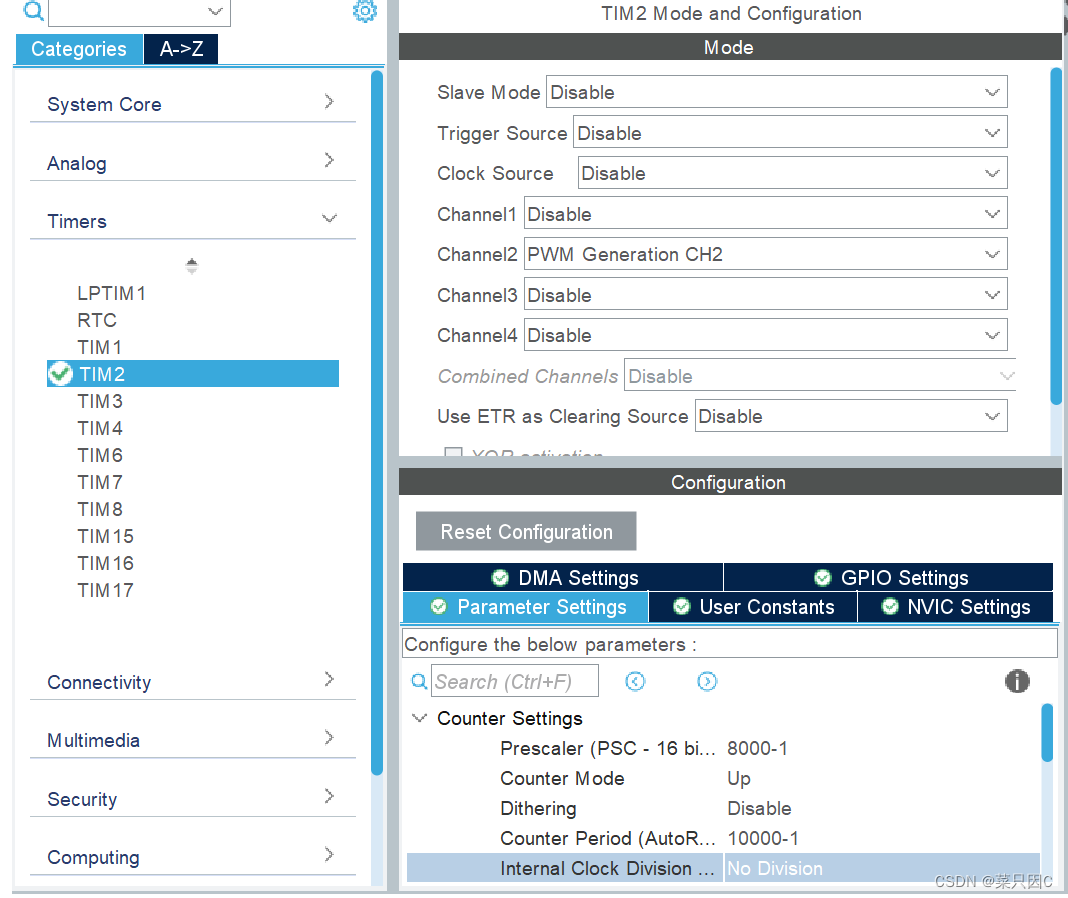Click the Counter Period value 10000-1
Screen dimensions: 1068x898
click(763, 838)
